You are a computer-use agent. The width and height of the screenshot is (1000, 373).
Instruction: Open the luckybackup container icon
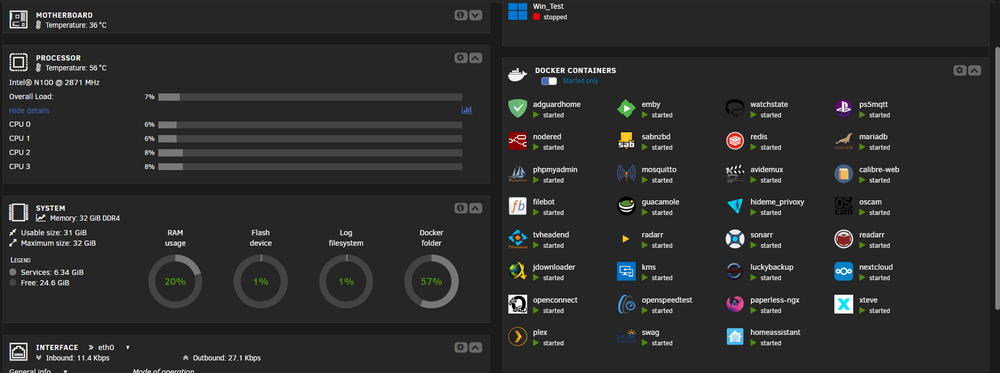click(x=735, y=272)
